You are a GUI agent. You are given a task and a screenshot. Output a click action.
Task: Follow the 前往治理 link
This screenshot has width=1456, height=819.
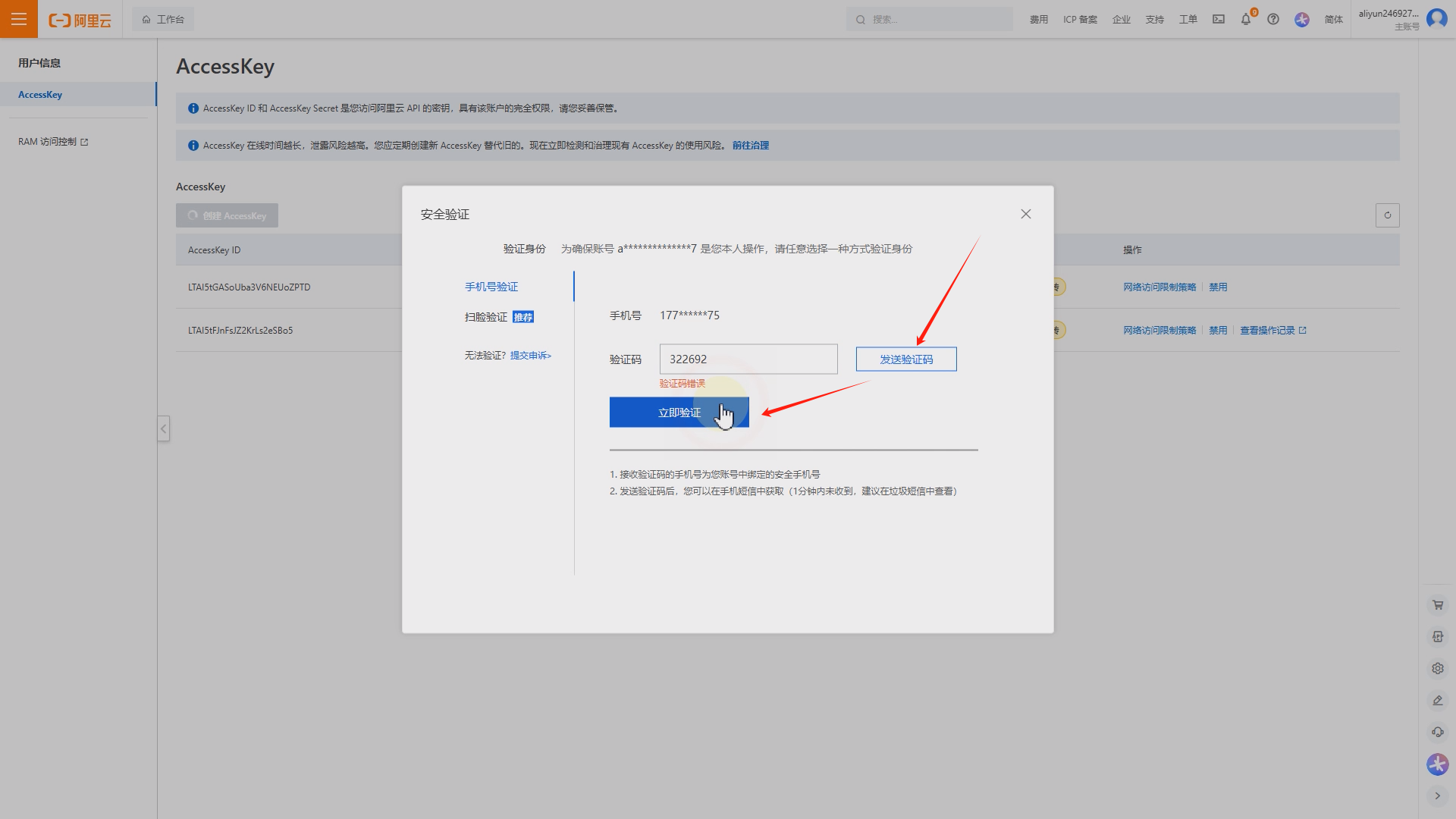point(750,146)
